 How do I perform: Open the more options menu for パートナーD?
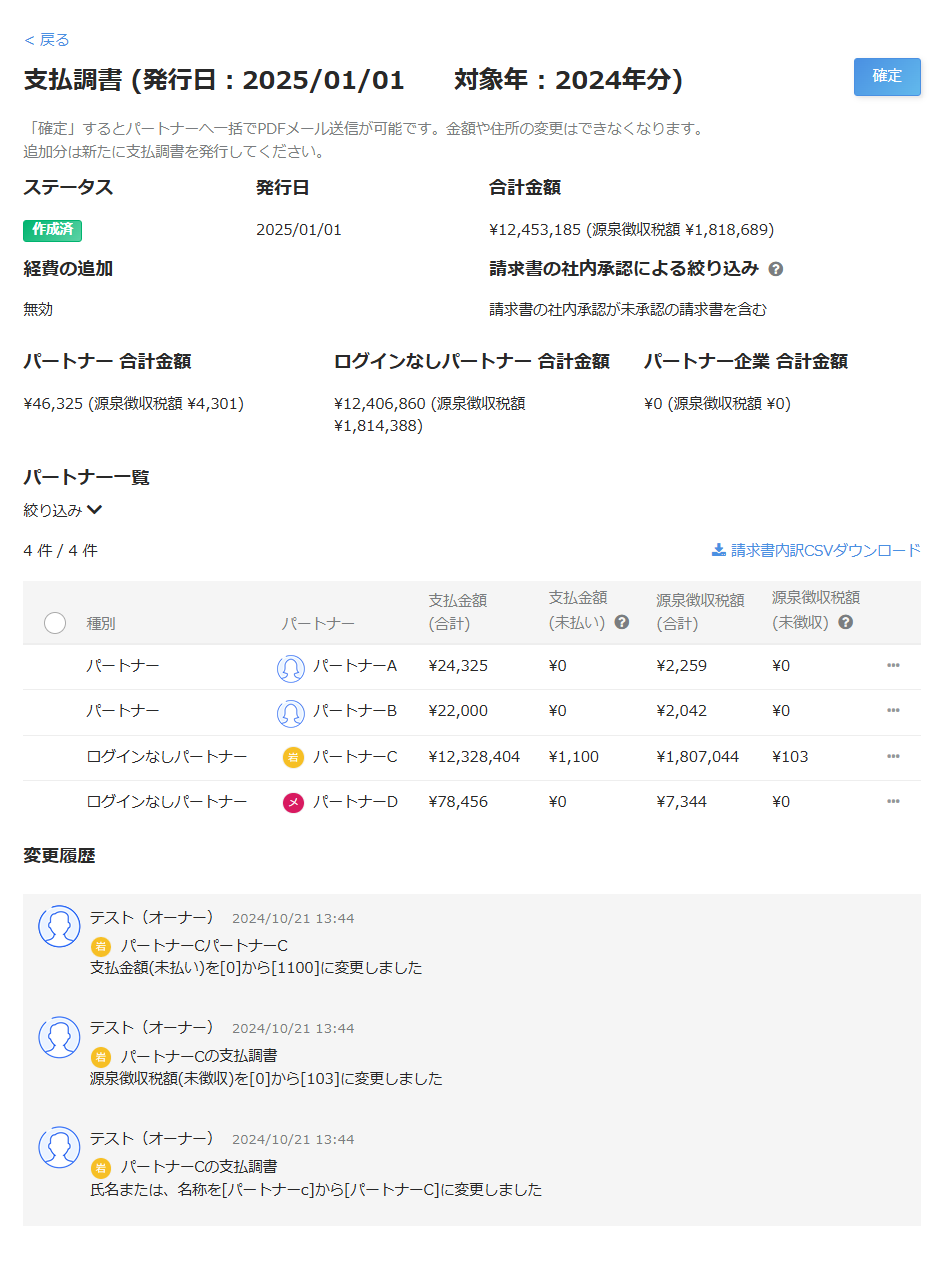893,802
